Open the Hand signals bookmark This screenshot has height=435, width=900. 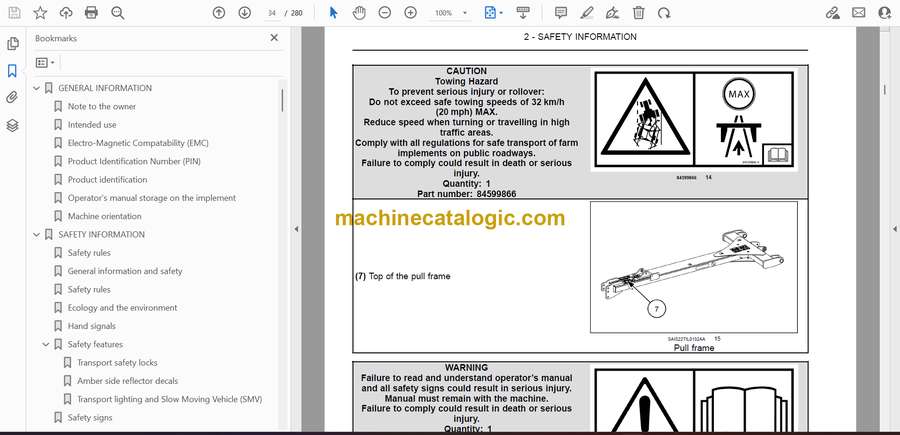(x=91, y=326)
